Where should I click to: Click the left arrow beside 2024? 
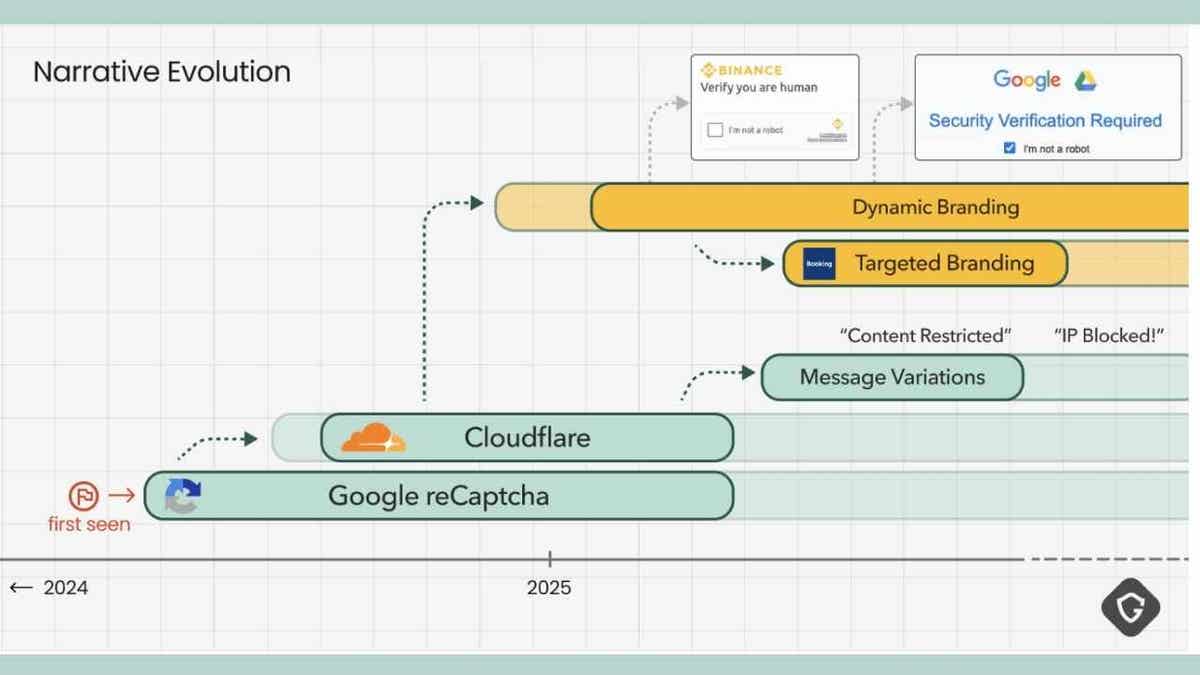pos(21,588)
